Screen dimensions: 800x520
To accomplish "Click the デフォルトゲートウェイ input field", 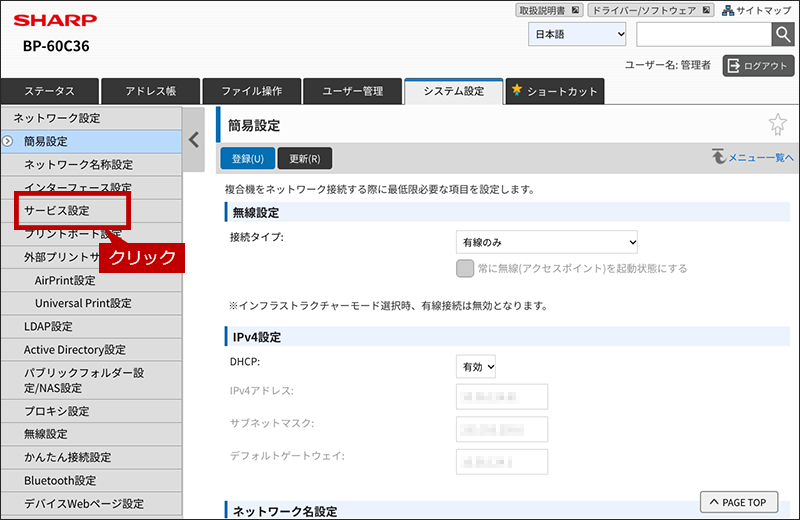I will tap(502, 462).
